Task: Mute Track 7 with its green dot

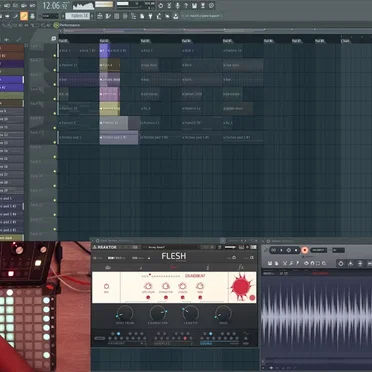Action: (55, 142)
